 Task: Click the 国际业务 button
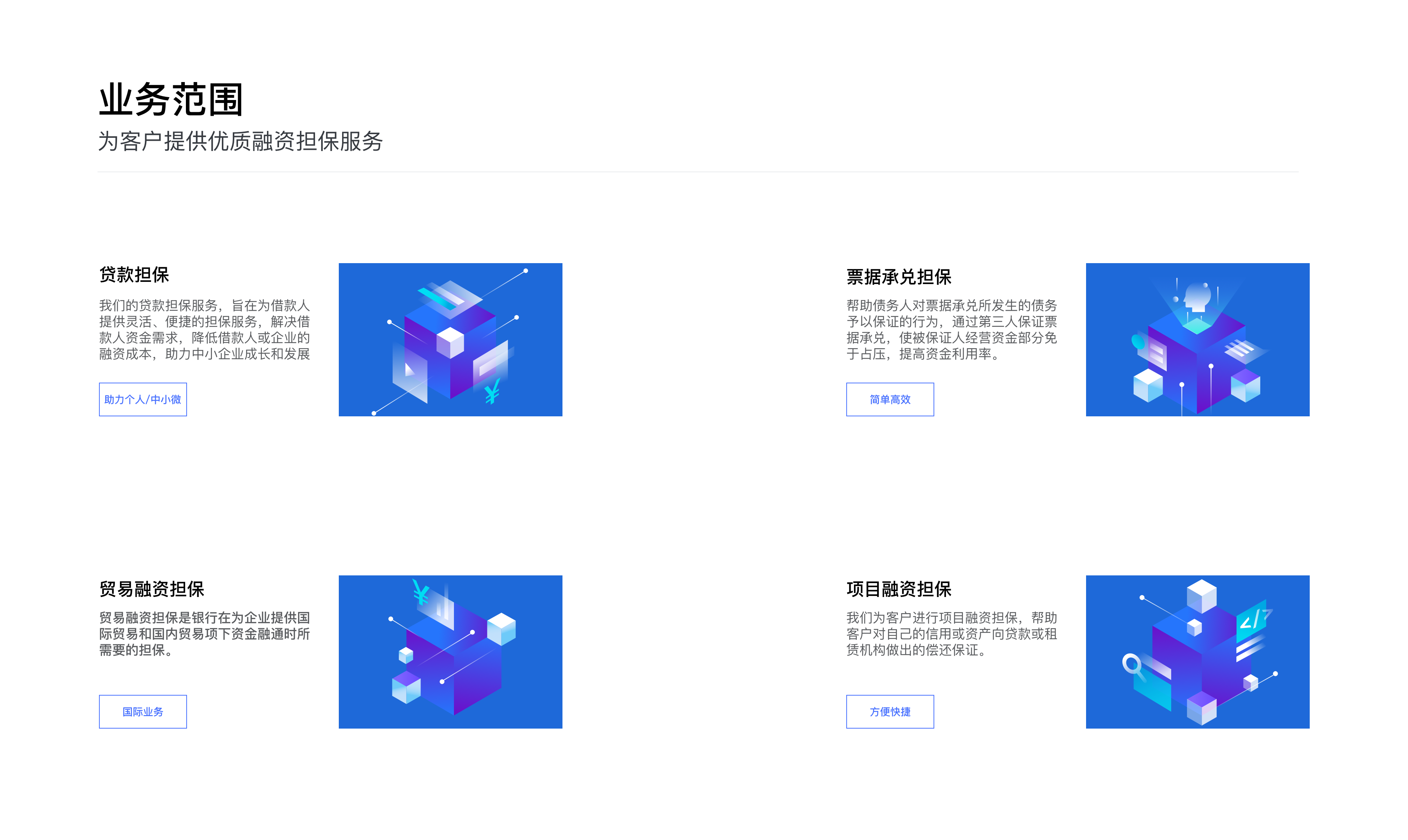(143, 711)
